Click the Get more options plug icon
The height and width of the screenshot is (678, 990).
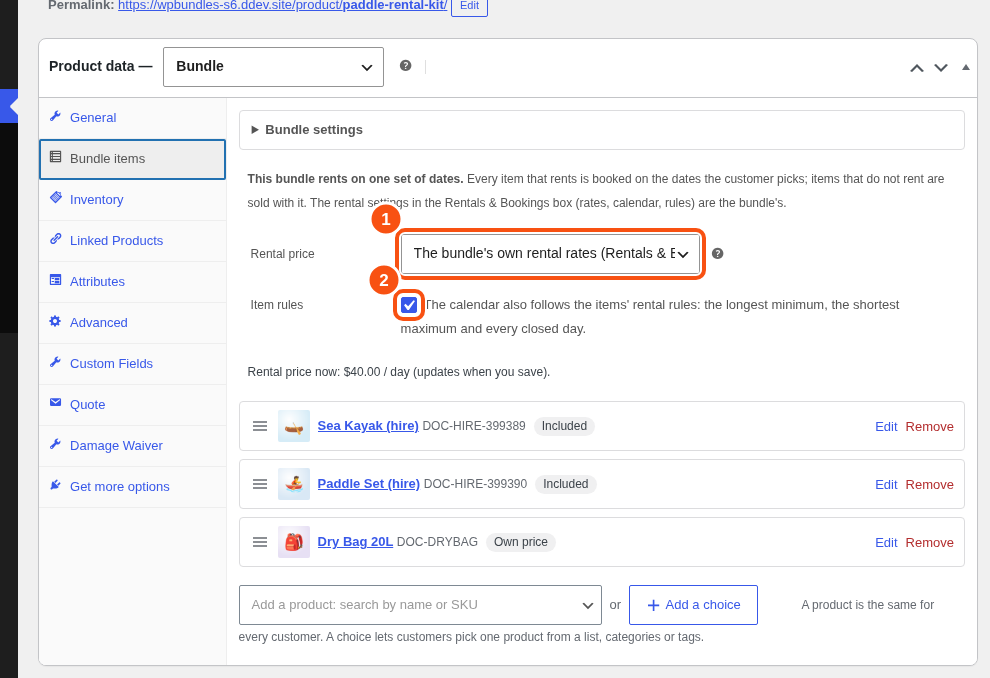click(x=56, y=485)
